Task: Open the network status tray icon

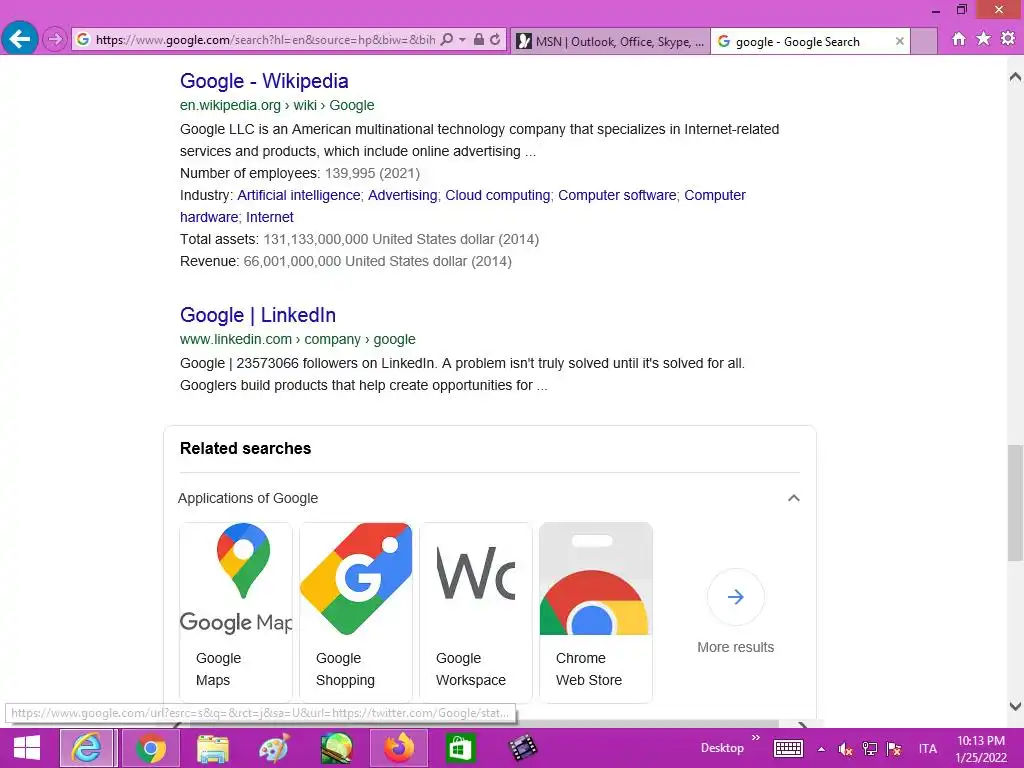Action: pyautogui.click(x=870, y=749)
